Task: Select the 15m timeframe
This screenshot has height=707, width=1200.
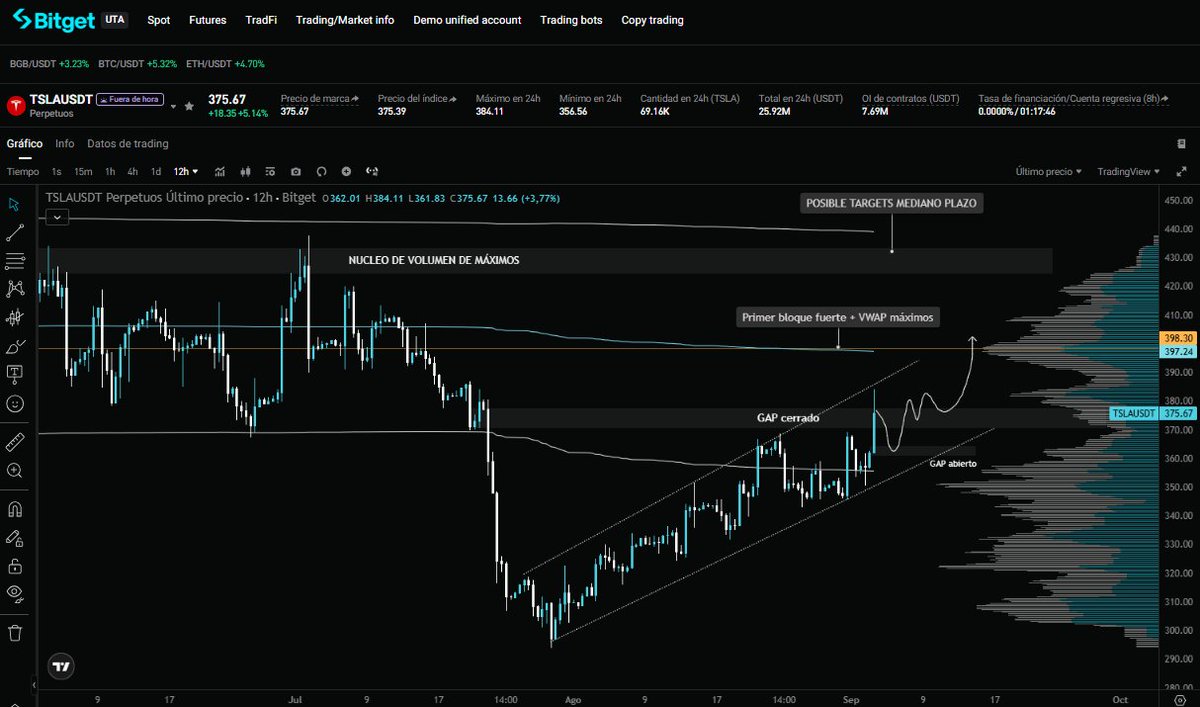Action: [83, 171]
